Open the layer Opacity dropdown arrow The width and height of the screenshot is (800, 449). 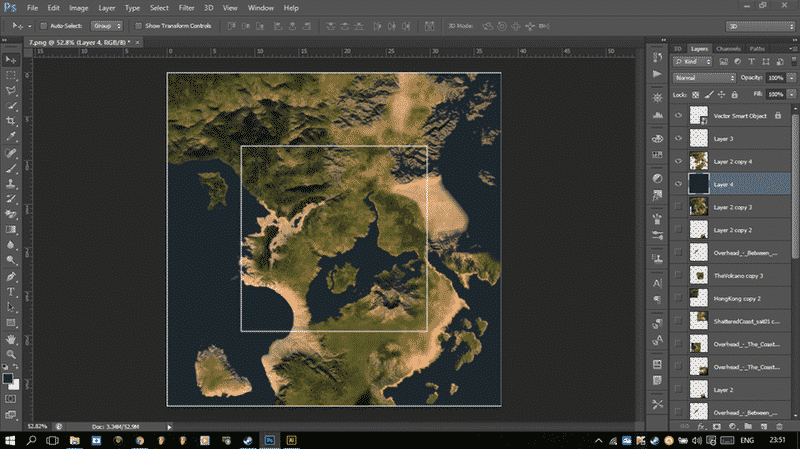click(789, 77)
